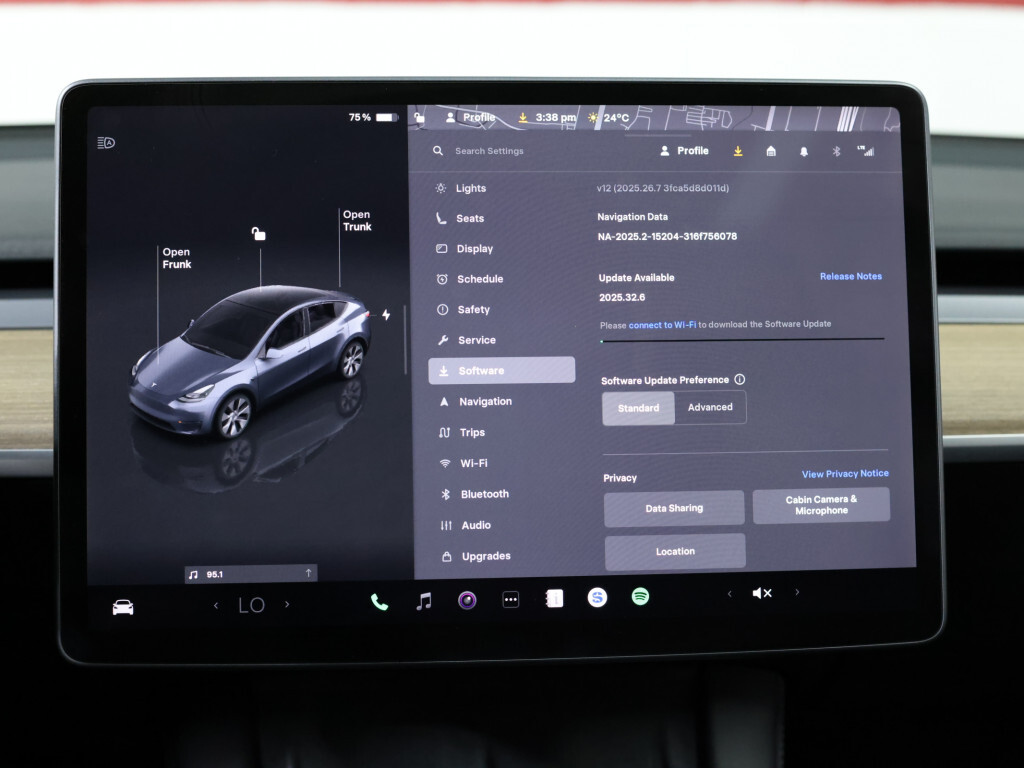The image size is (1024, 768).
Task: Open the Release Notes link
Action: click(x=850, y=276)
